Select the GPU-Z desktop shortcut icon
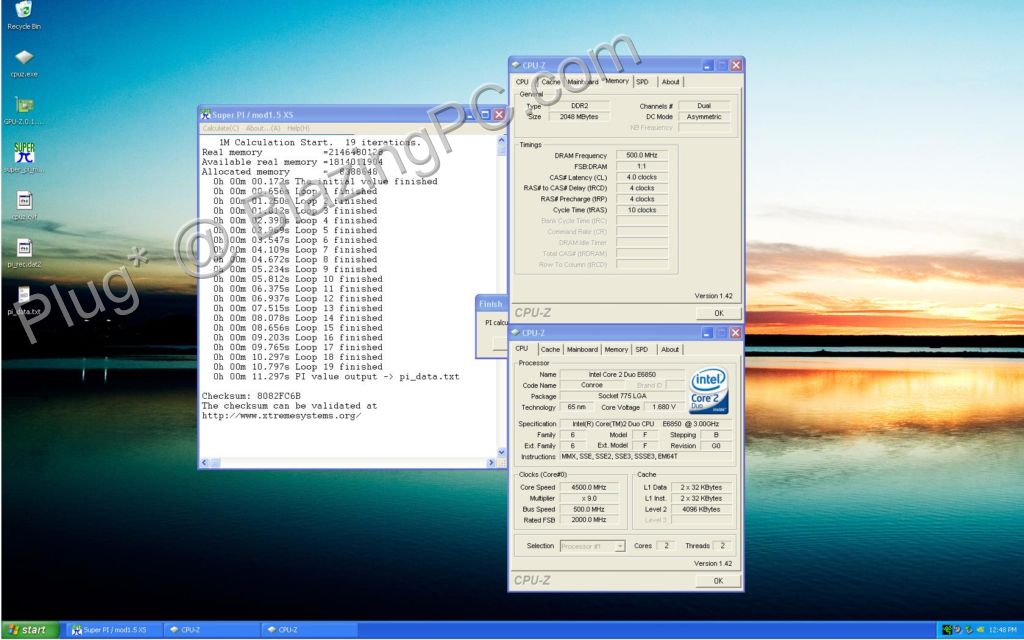Screen dimensions: 1024x640 (x=24, y=105)
